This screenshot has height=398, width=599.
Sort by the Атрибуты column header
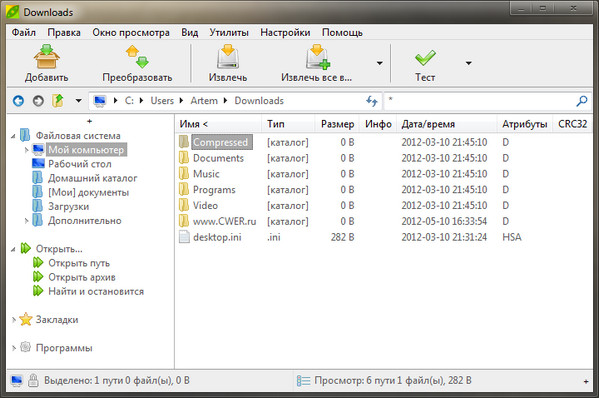pyautogui.click(x=525, y=124)
